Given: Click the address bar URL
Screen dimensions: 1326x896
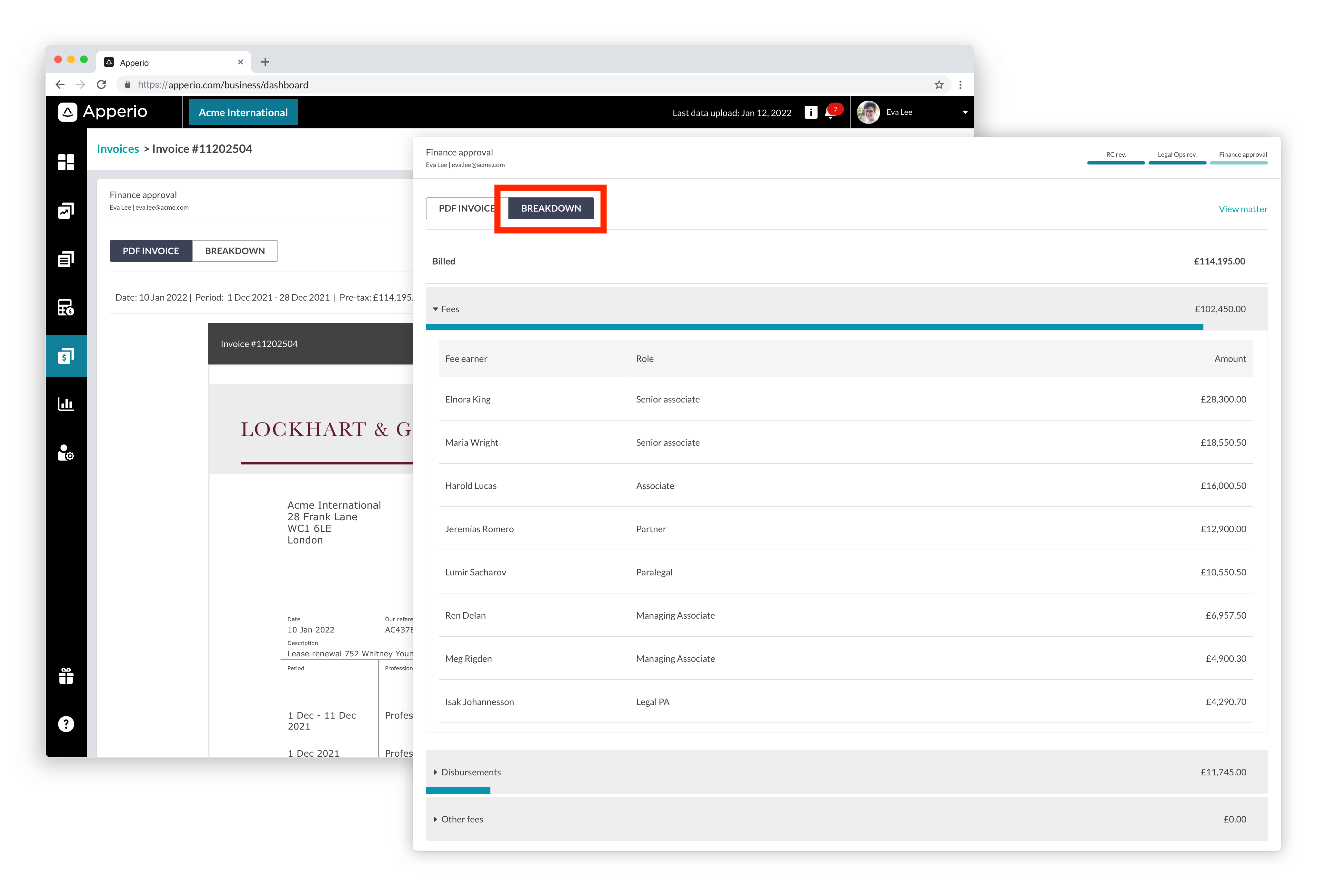Looking at the screenshot, I should (223, 85).
